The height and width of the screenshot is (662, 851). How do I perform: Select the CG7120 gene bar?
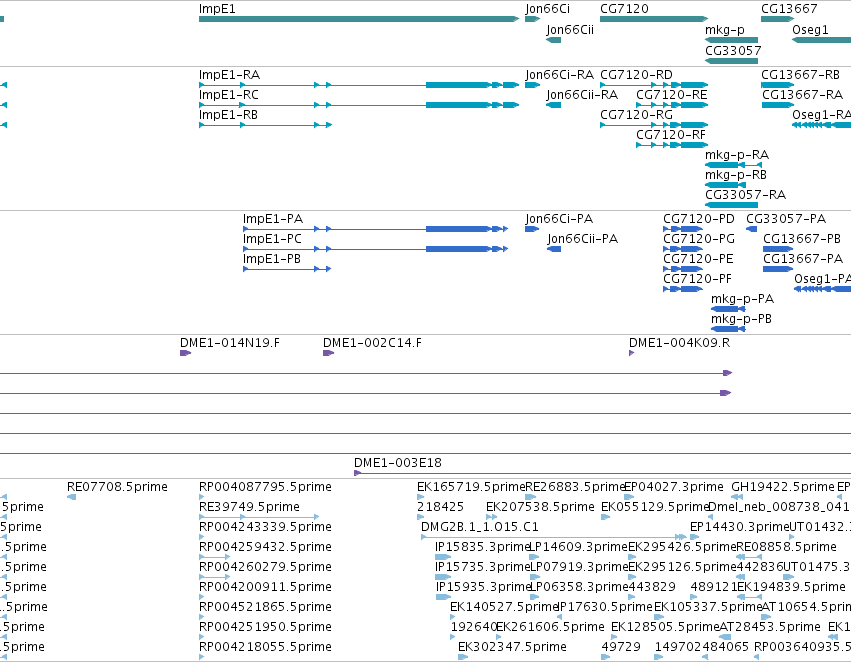tap(654, 19)
